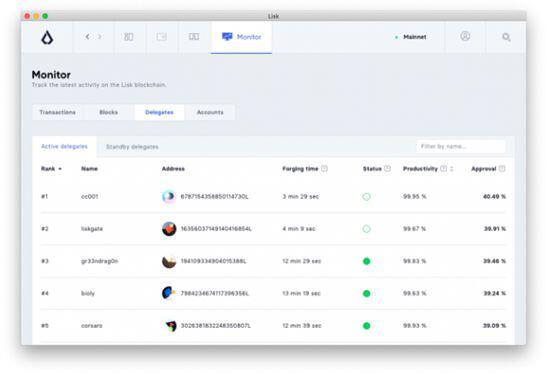This screenshot has height=374, width=554.
Task: Switch to Standby delegates tab
Action: [x=132, y=147]
